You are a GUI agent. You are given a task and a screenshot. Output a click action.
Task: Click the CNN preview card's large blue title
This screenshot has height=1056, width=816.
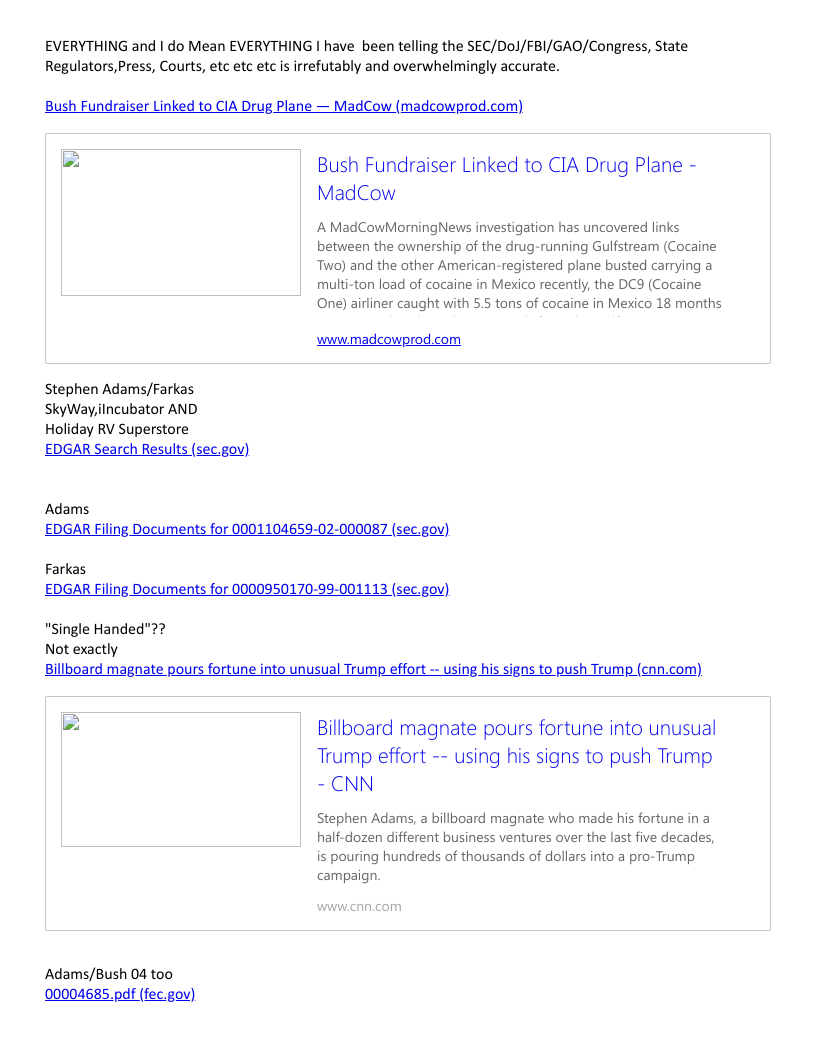coord(516,756)
